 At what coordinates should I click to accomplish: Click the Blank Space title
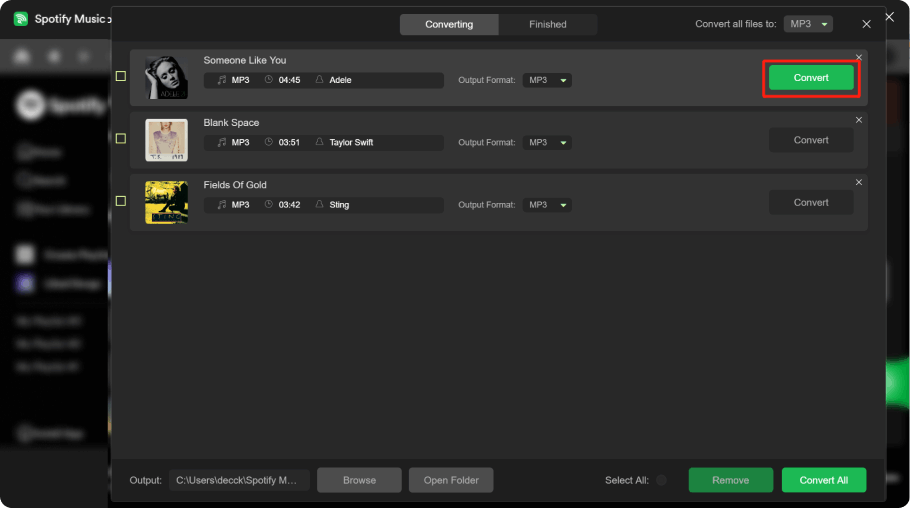click(x=231, y=123)
